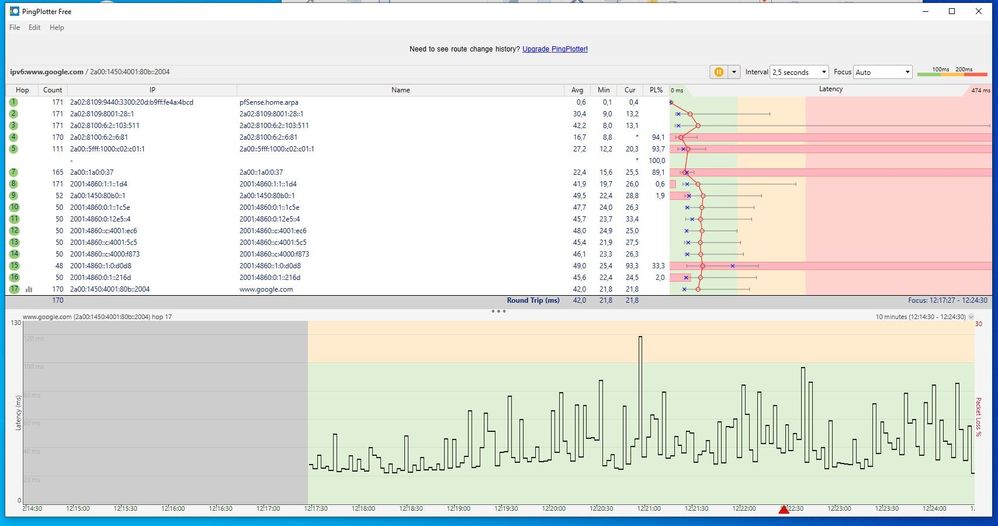Click the 94,1 packet loss value in hop 4

click(x=658, y=137)
